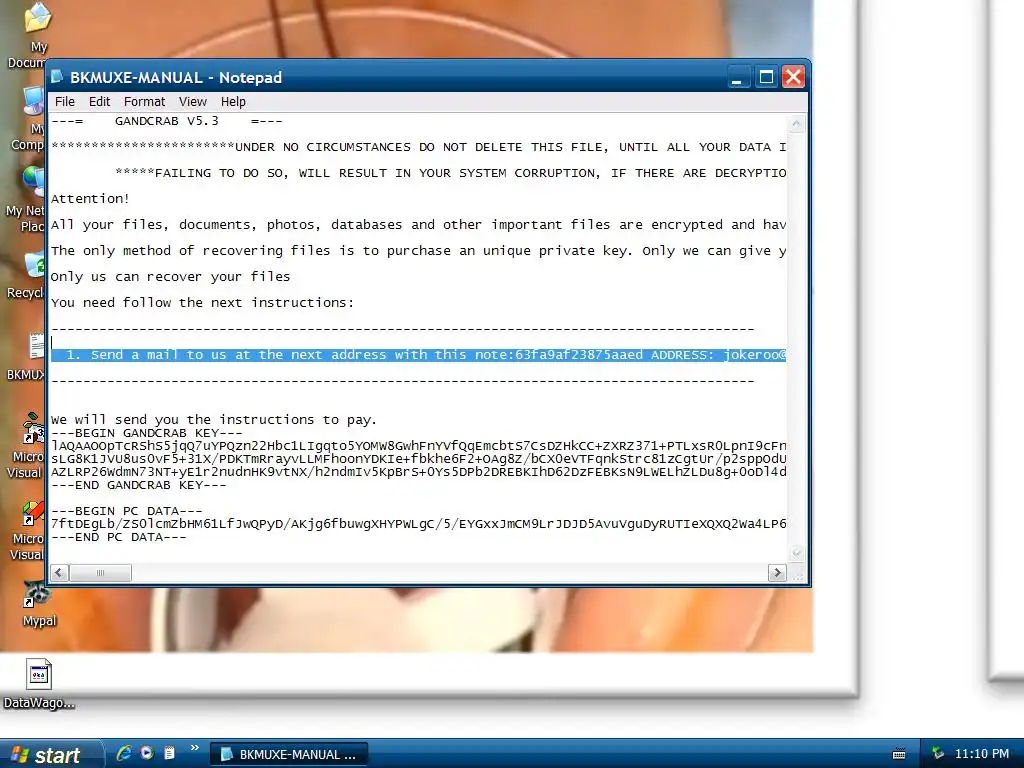
Task: Click the BKMUXE-MANUAL taskbar button
Action: pyautogui.click(x=289, y=754)
